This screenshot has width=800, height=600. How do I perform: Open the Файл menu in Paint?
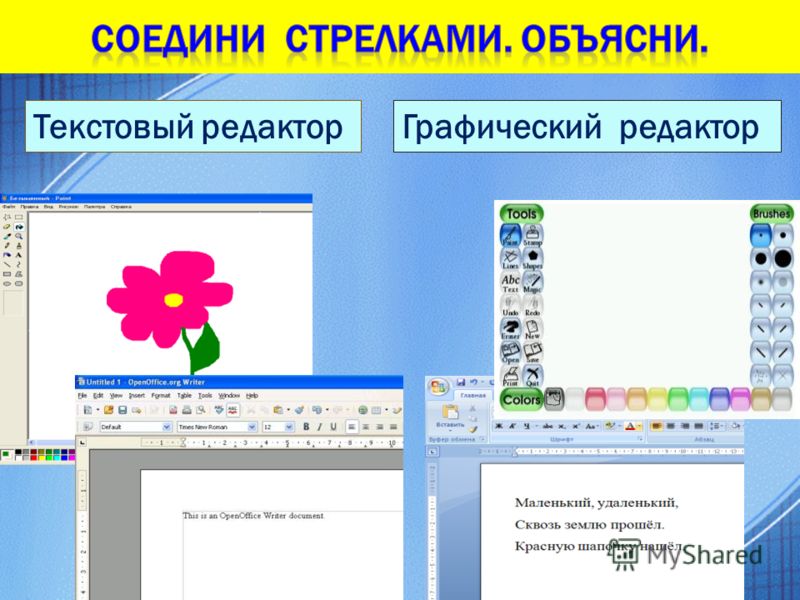(9, 207)
